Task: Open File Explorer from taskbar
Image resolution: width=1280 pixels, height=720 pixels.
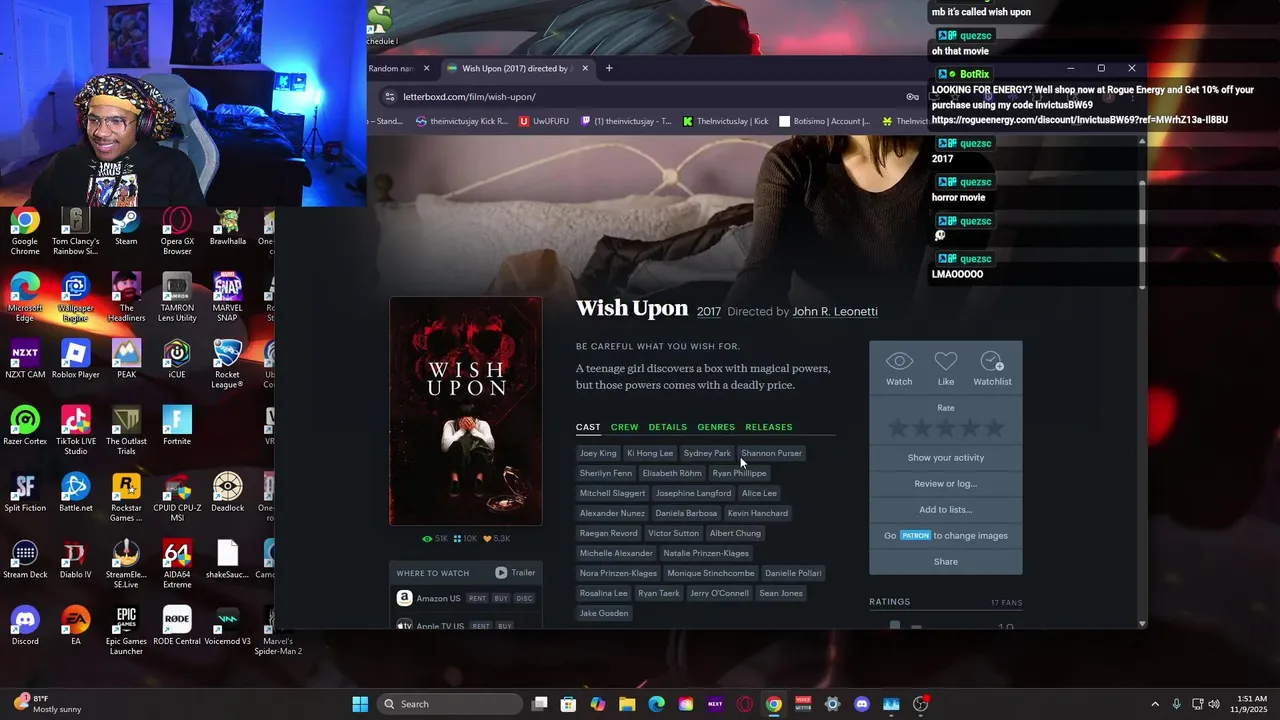Action: point(627,704)
